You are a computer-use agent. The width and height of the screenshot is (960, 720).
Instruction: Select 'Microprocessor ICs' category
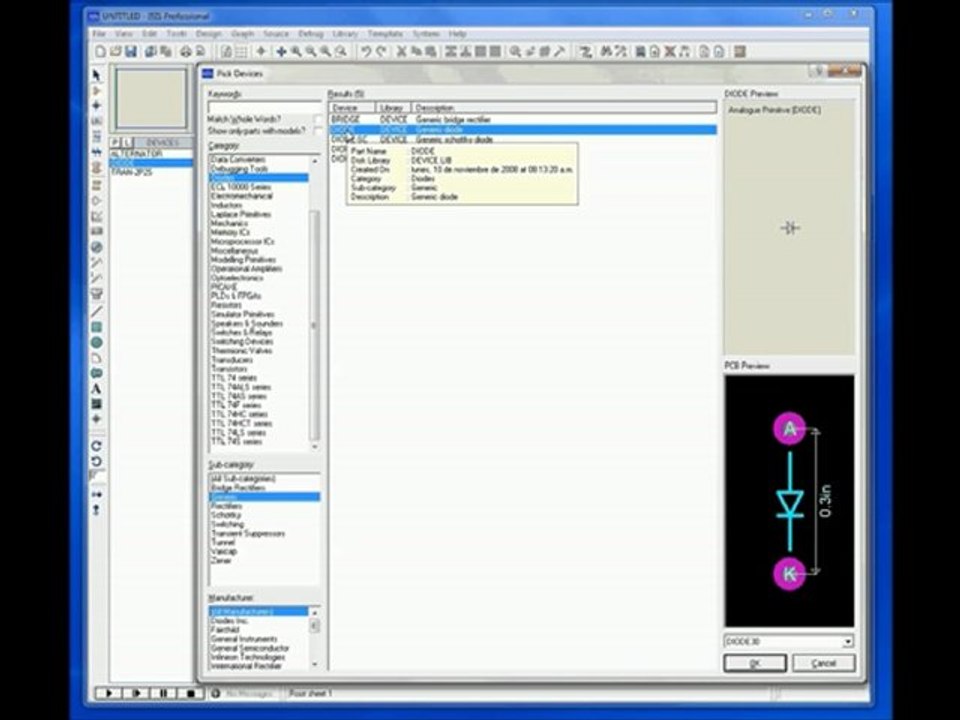point(242,241)
